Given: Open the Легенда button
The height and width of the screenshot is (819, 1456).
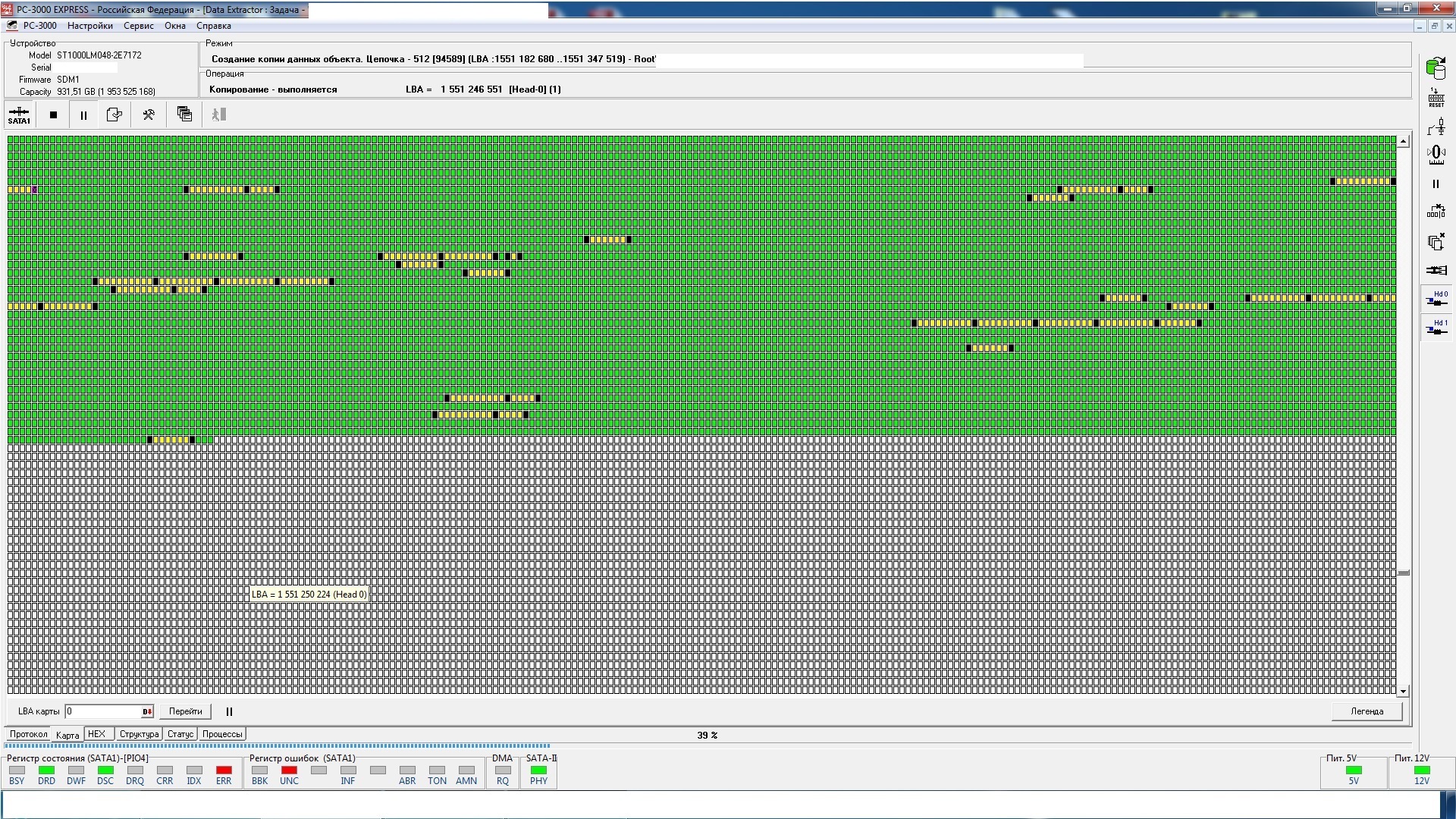Looking at the screenshot, I should tap(1367, 711).
